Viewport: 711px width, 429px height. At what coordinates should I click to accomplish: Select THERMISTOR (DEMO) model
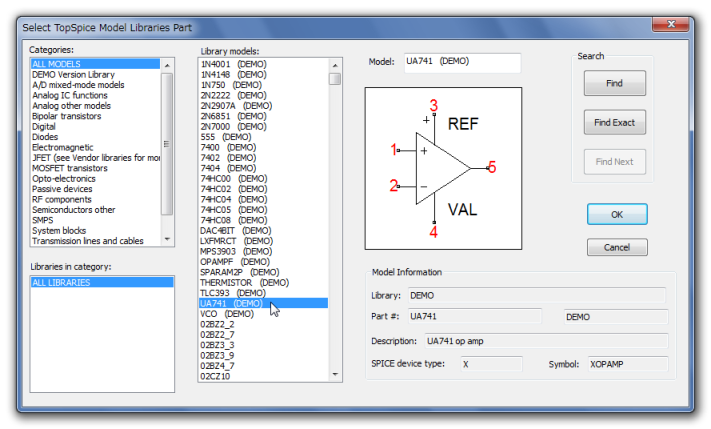coord(263,283)
